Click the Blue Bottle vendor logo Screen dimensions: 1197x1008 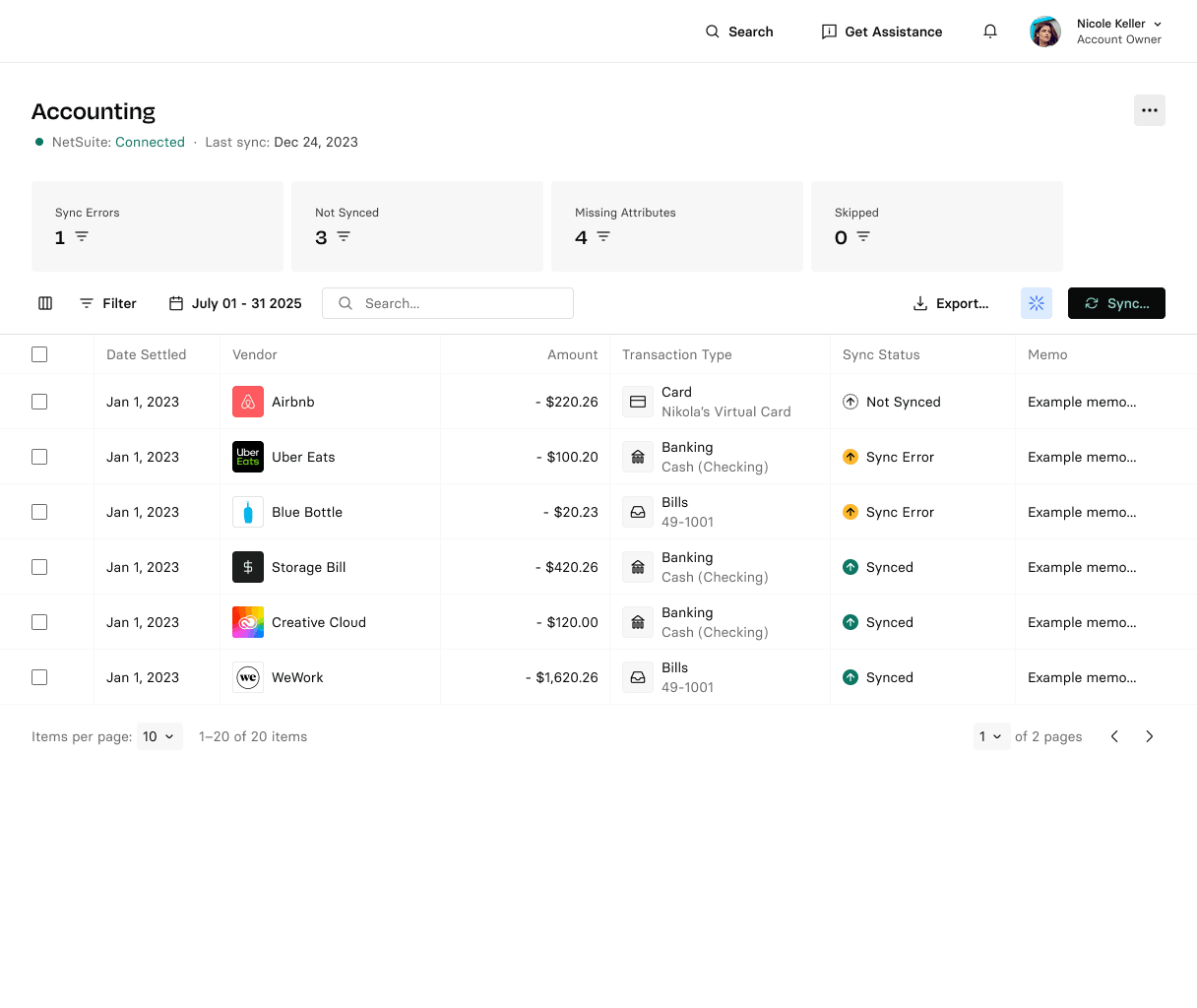point(248,512)
